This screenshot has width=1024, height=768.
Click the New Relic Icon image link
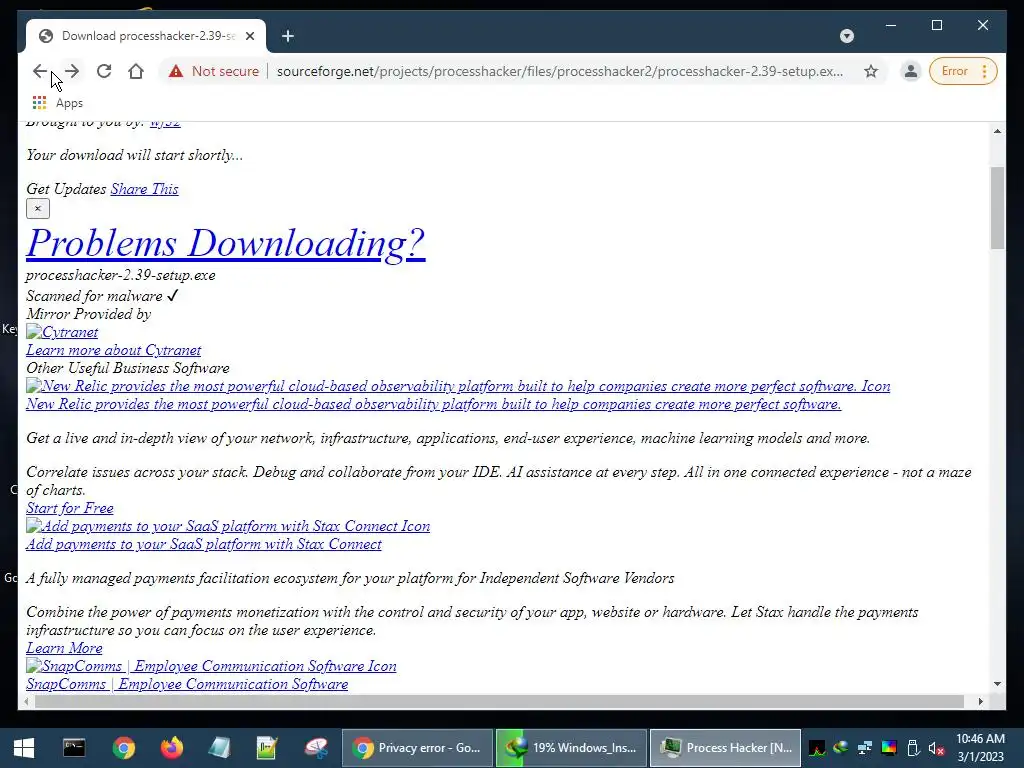[458, 386]
